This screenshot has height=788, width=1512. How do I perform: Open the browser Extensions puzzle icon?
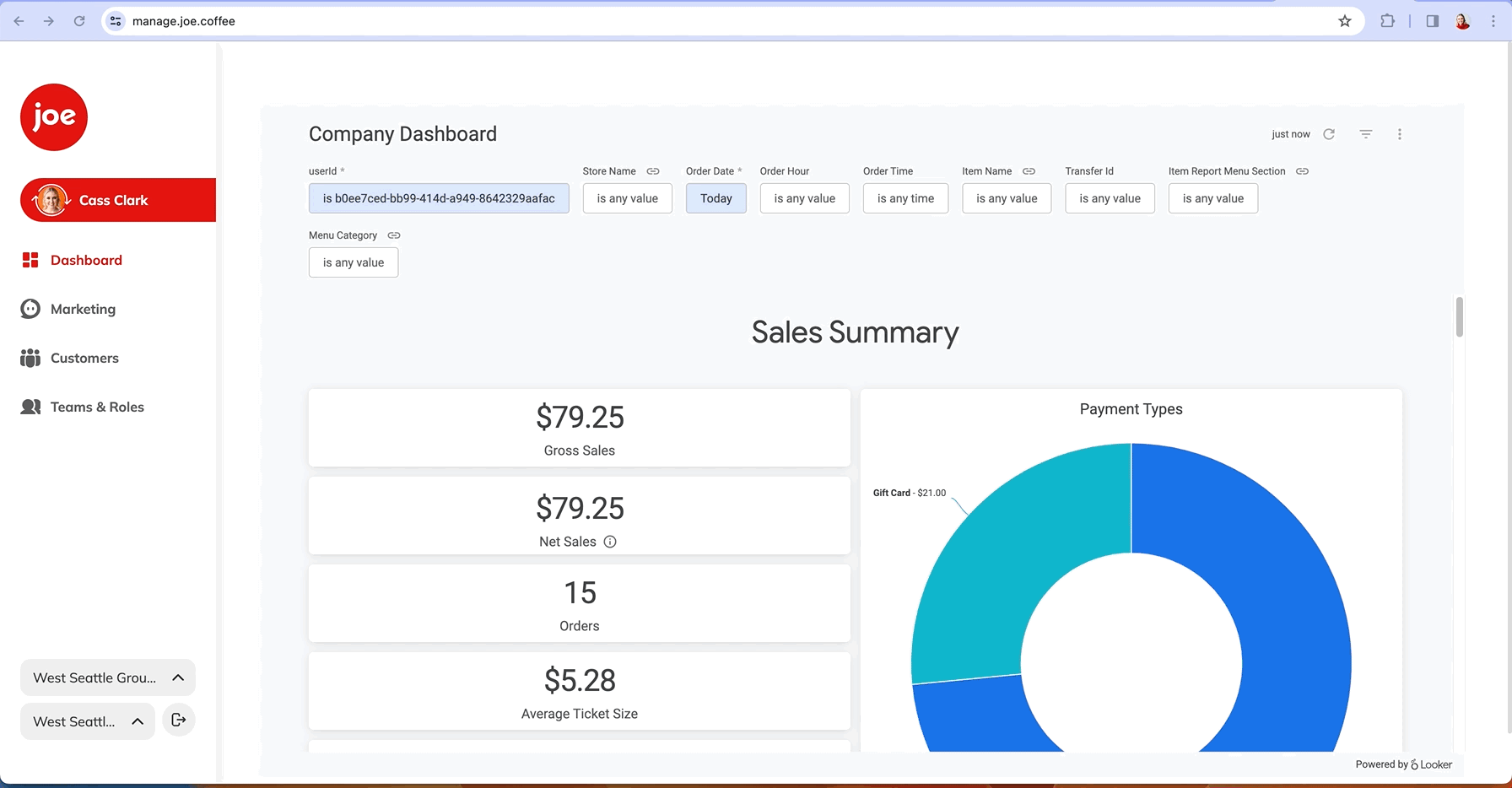pyautogui.click(x=1388, y=21)
